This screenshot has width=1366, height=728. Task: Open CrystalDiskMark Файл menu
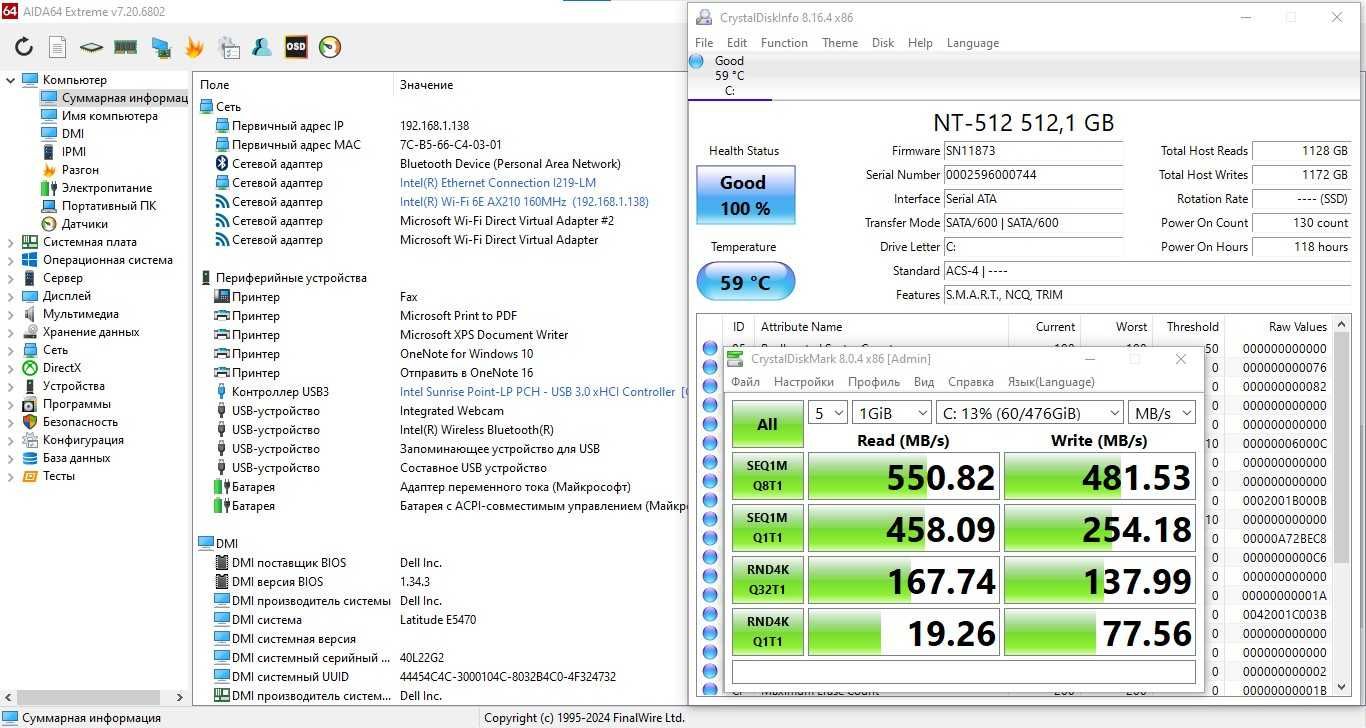(x=745, y=382)
